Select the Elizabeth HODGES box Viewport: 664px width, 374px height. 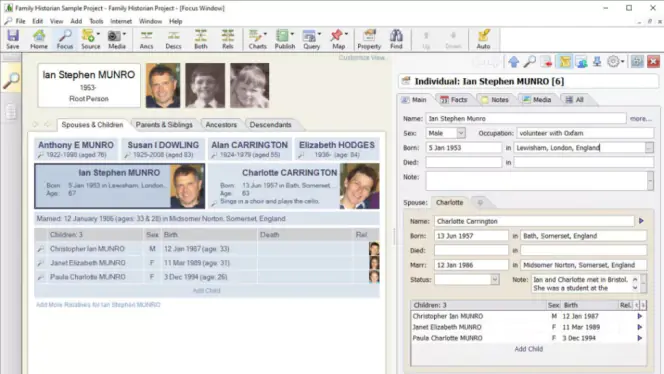point(337,149)
